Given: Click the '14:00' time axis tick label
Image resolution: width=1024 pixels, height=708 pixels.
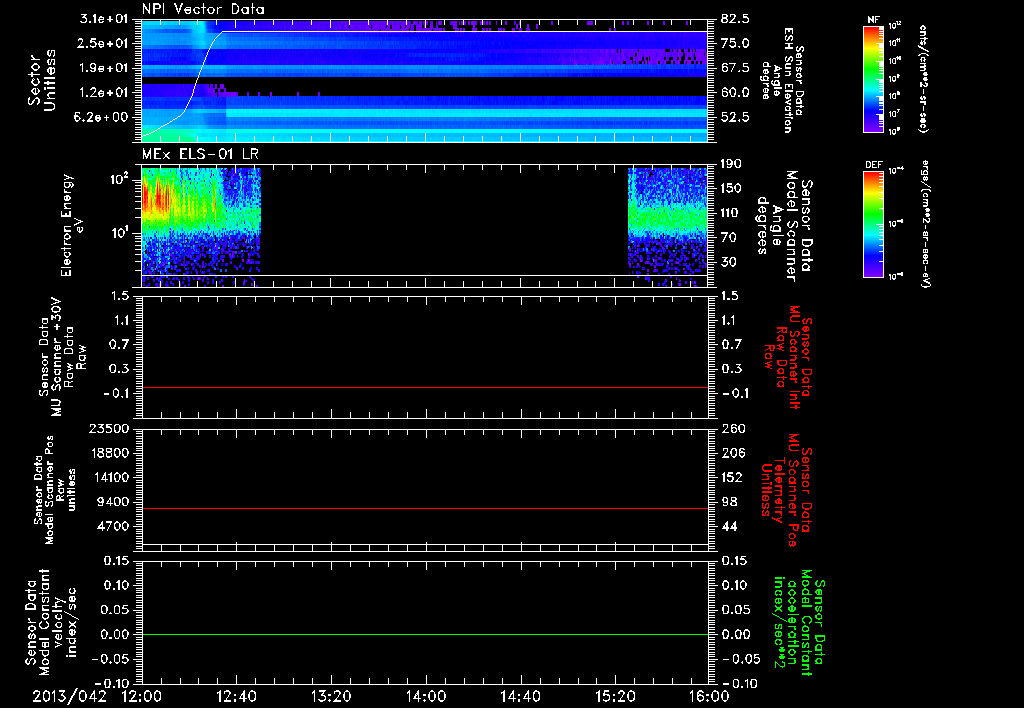Looking at the screenshot, I should click(426, 696).
